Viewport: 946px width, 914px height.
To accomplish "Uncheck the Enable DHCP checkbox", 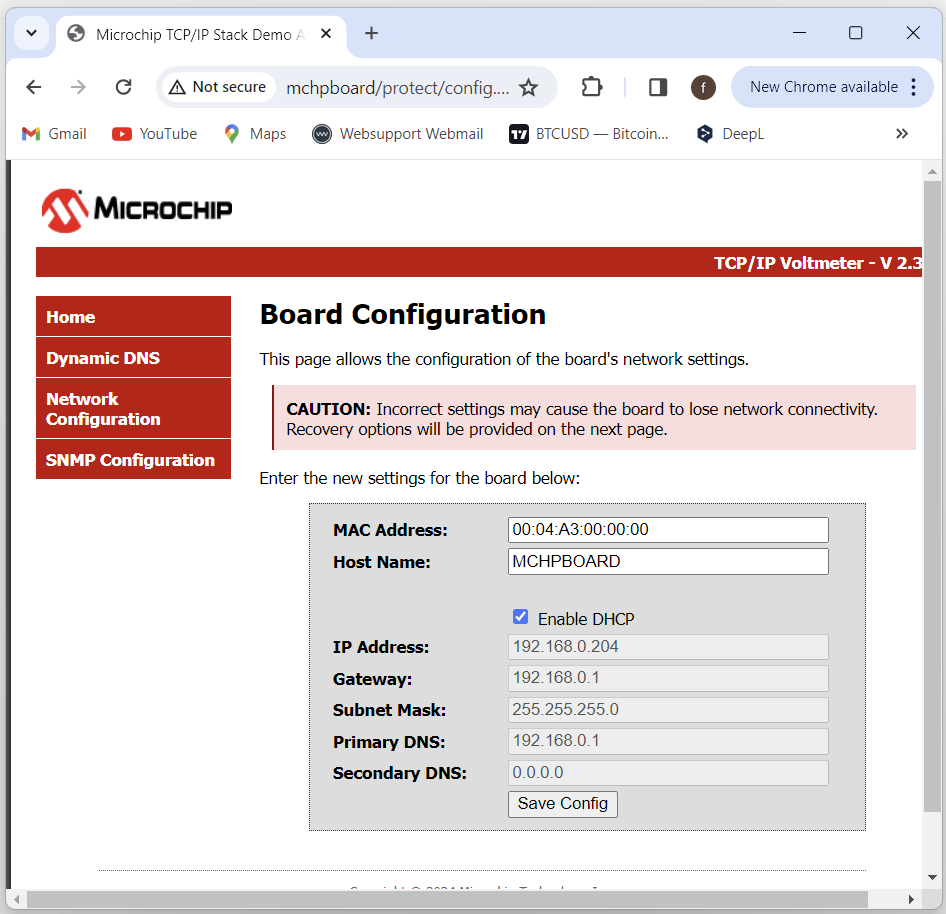I will pos(520,617).
